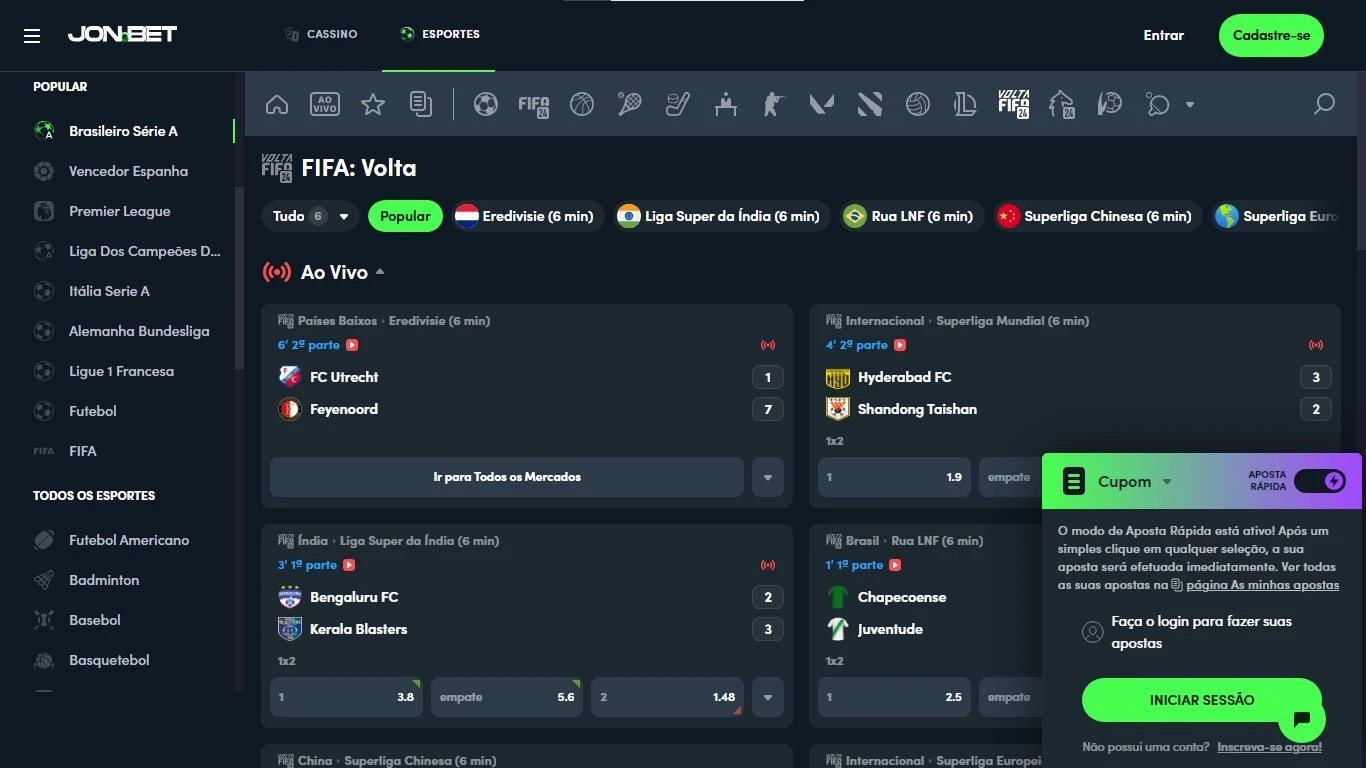Open live stream icon for Hyderabad FC match

click(x=900, y=345)
